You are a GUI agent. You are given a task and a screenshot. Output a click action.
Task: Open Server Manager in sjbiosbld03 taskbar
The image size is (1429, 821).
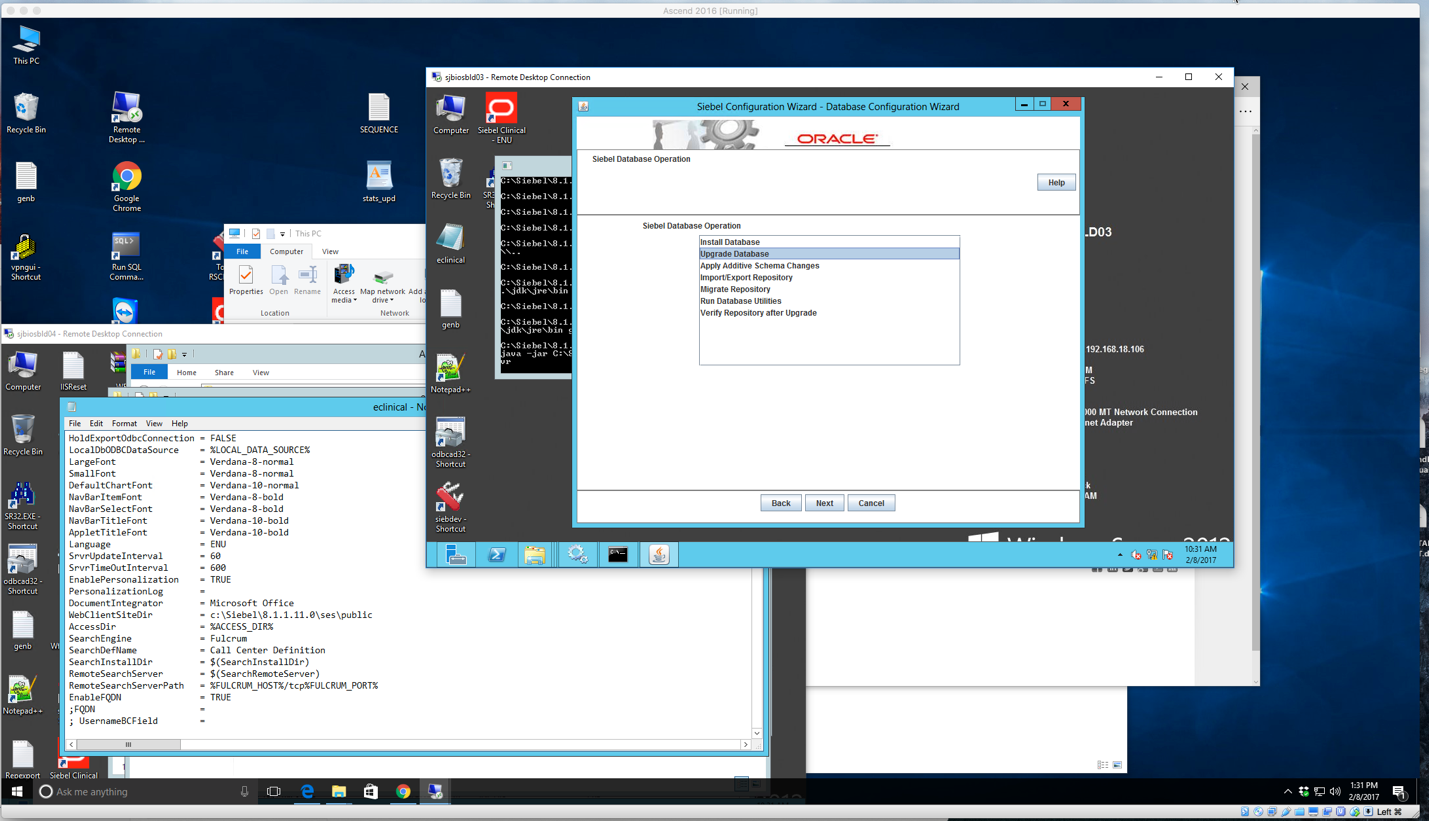coord(456,555)
